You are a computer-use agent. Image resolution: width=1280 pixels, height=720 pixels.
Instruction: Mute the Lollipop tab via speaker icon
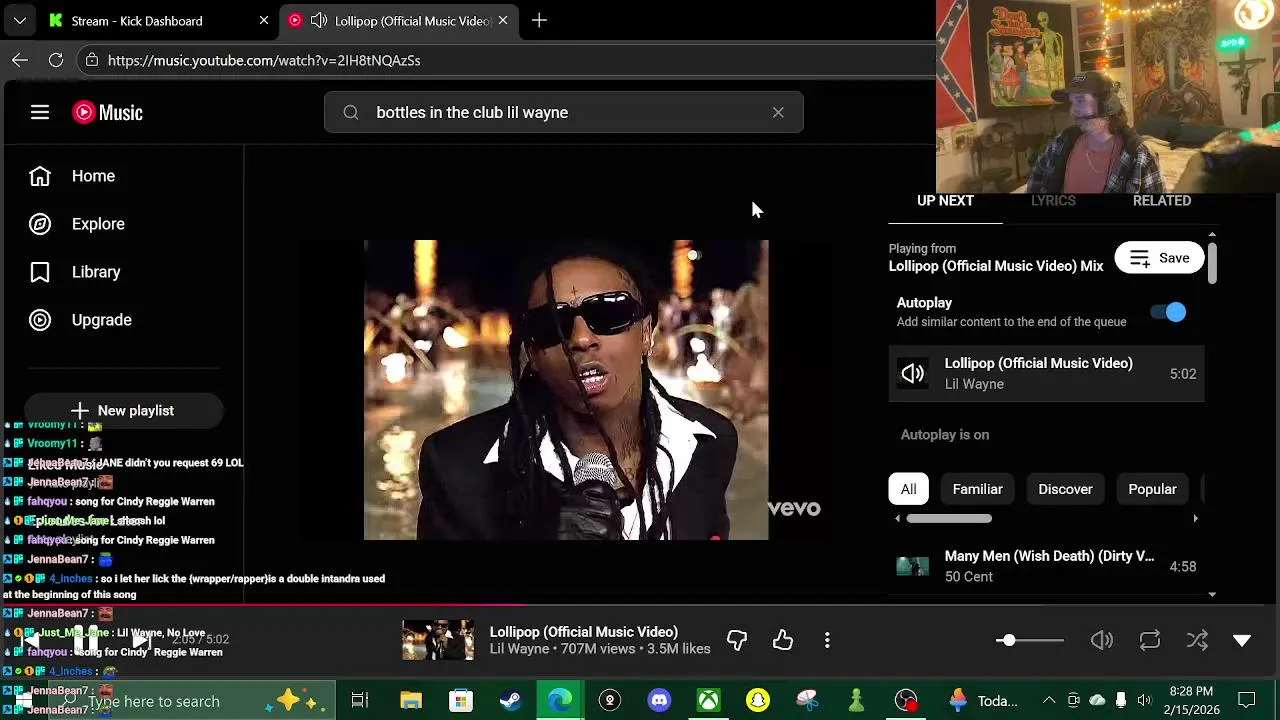coord(319,20)
